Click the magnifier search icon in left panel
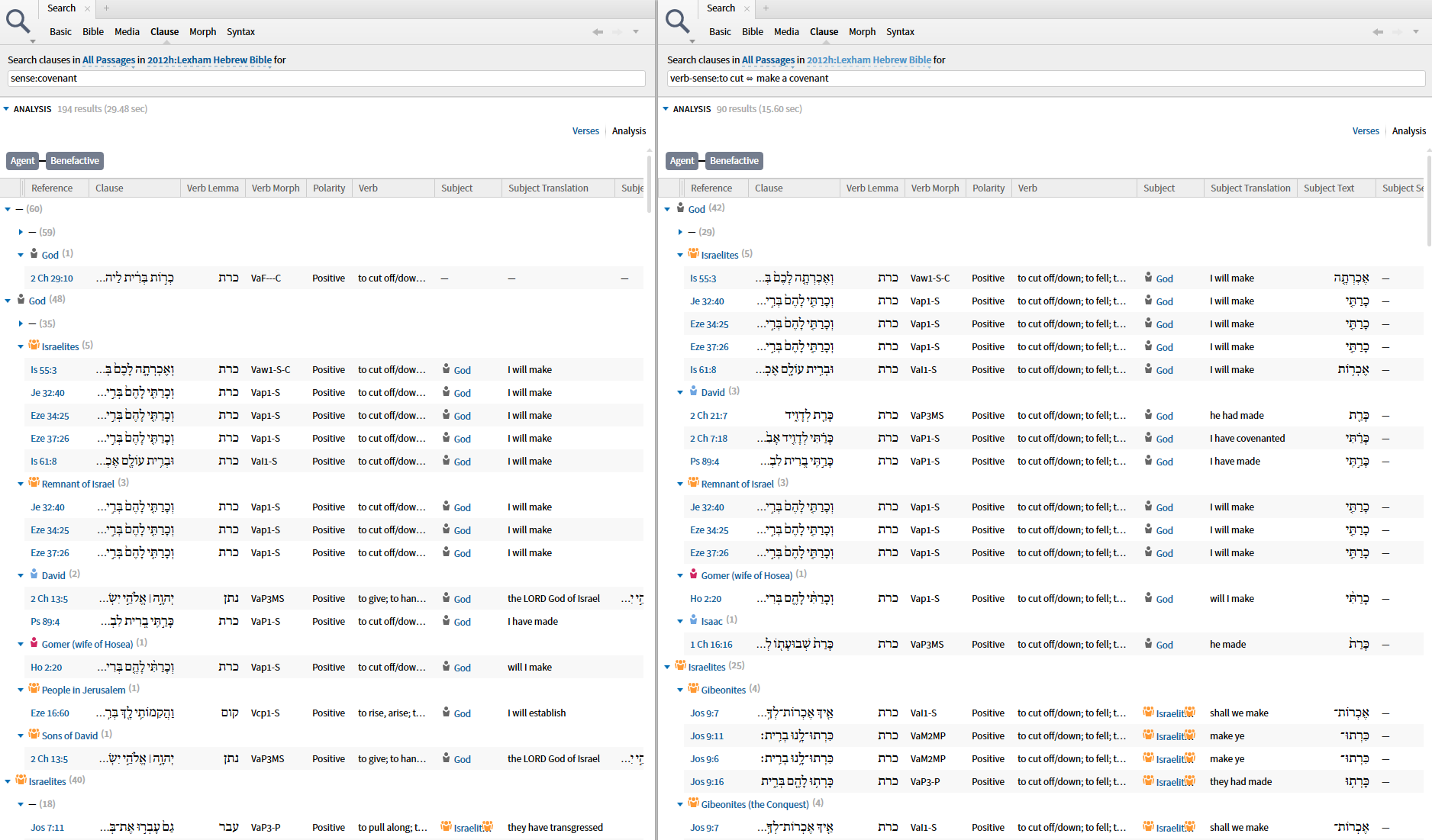1432x840 pixels. (x=18, y=21)
